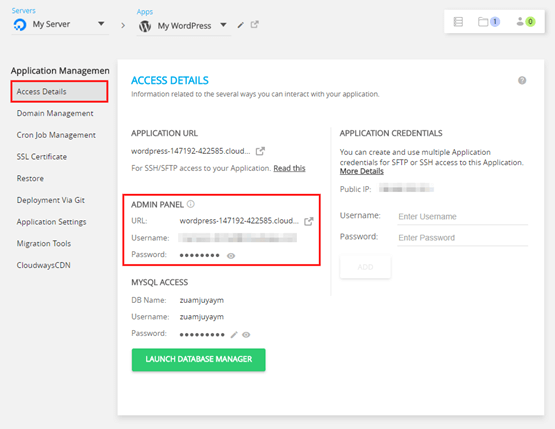This screenshot has height=429, width=555.
Task: Click the blurred Admin Panel username
Action: tap(238, 238)
